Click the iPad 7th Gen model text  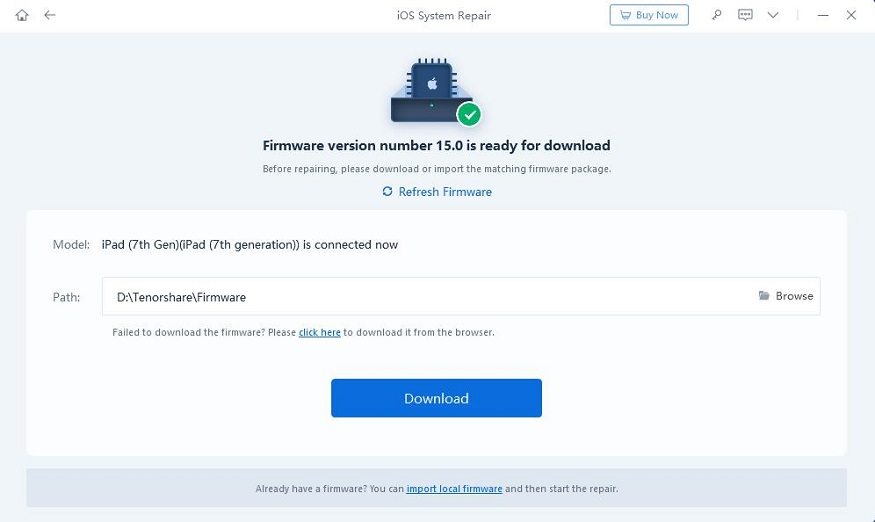[x=249, y=245]
